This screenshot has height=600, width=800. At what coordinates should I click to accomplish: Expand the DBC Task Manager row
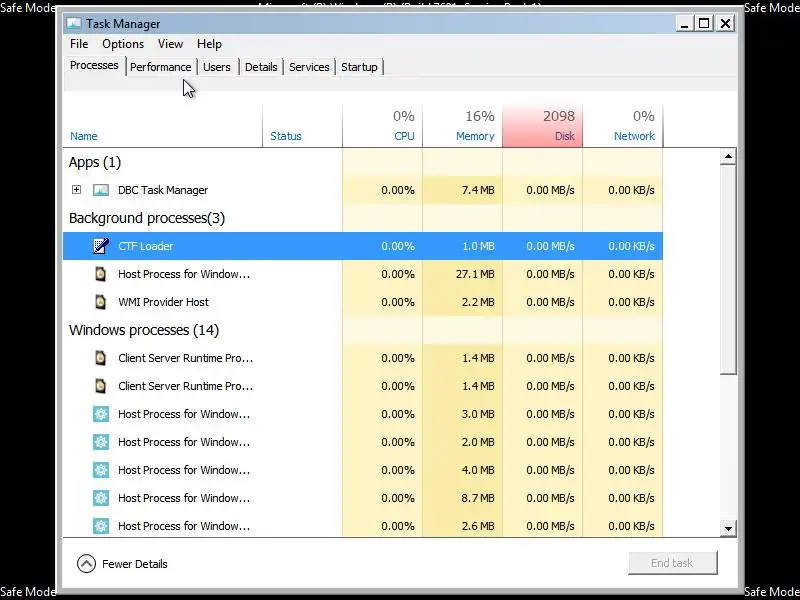coord(77,190)
